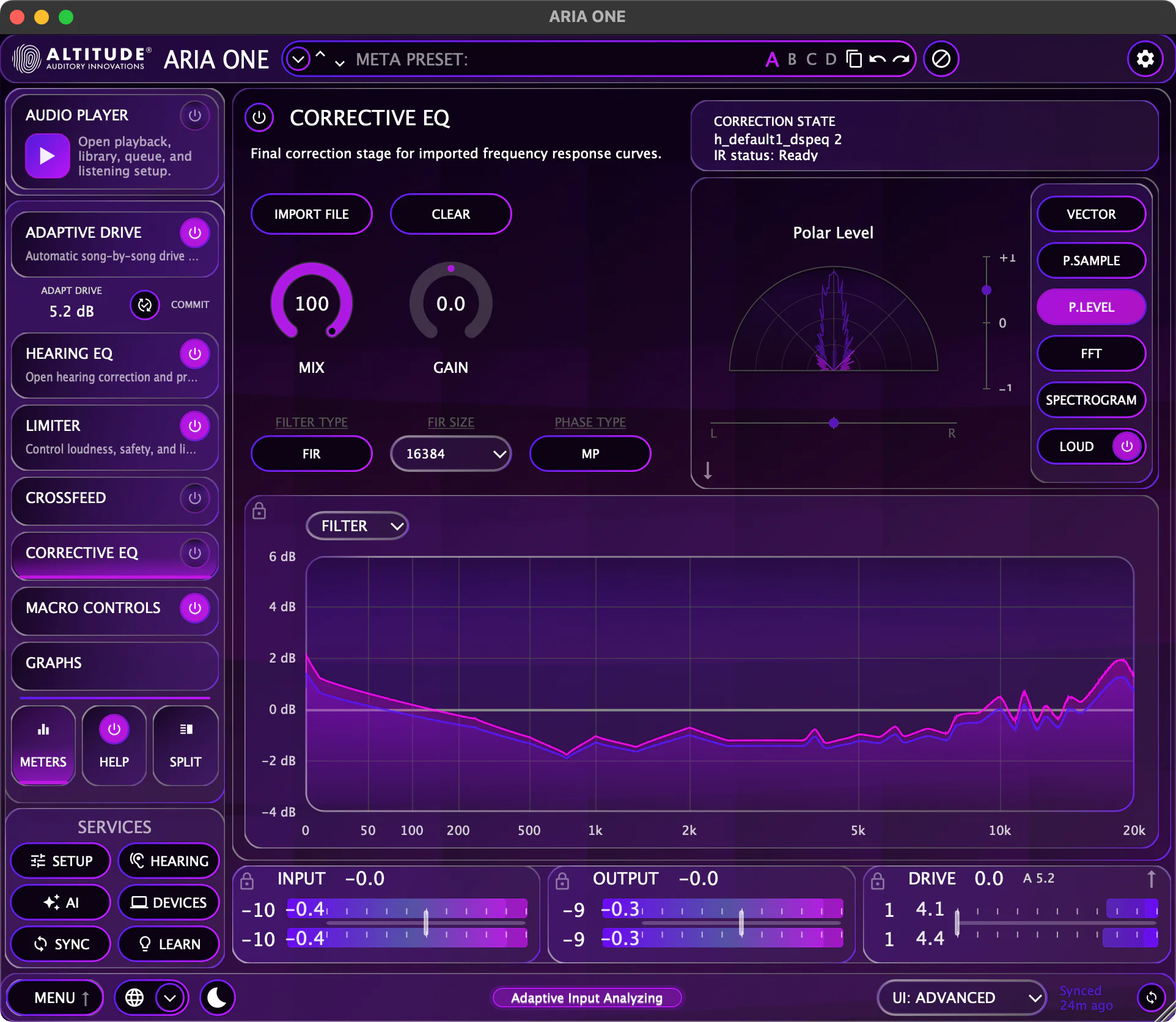Click the Adaptive Drive commit refresh icon

[x=145, y=305]
